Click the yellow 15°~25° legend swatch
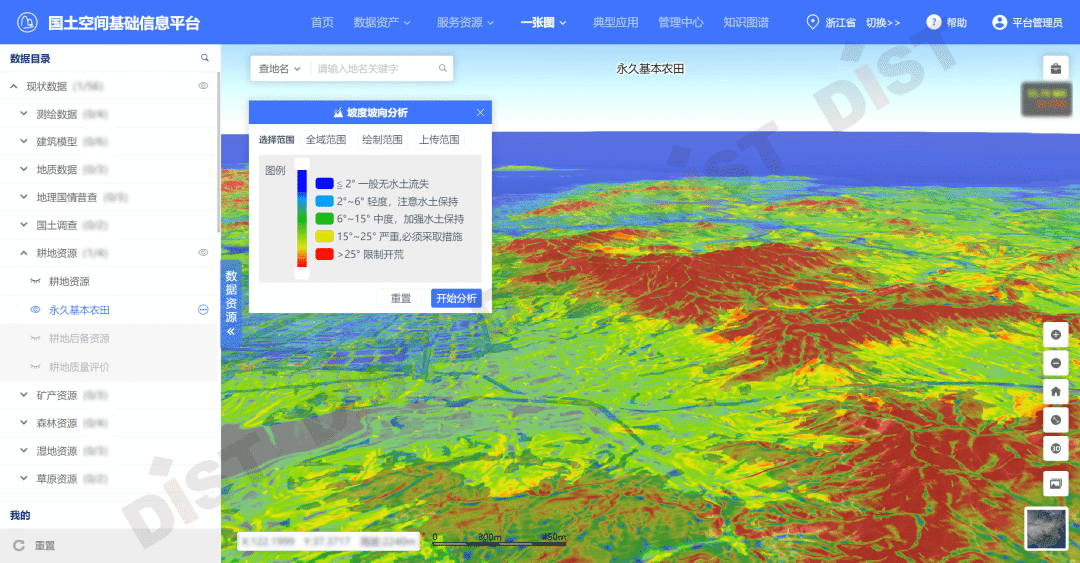The height and width of the screenshot is (563, 1080). click(324, 236)
